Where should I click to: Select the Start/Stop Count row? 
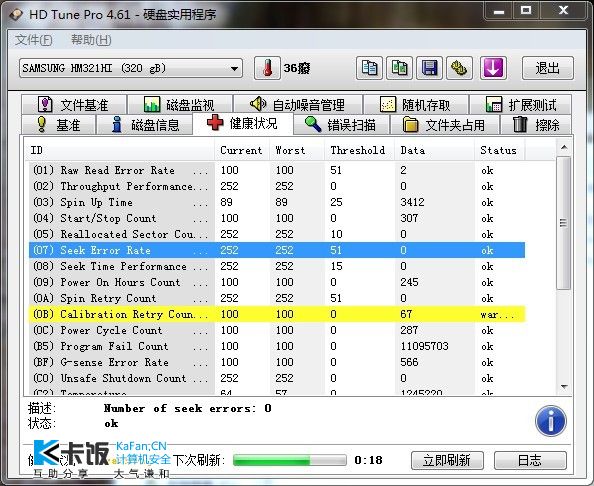(x=277, y=218)
